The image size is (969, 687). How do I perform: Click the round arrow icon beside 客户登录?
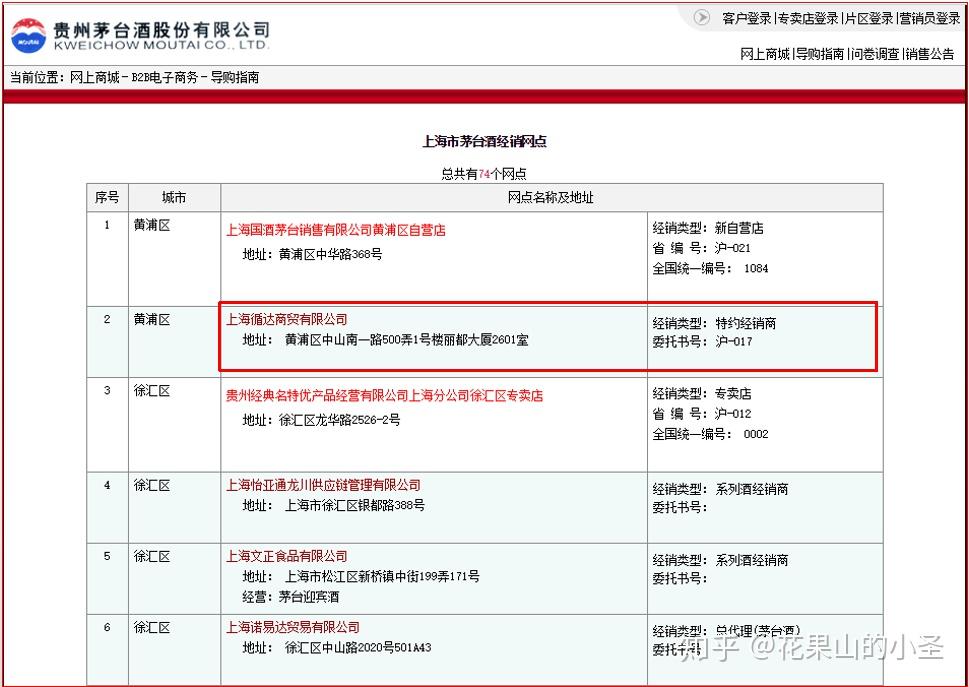point(702,18)
